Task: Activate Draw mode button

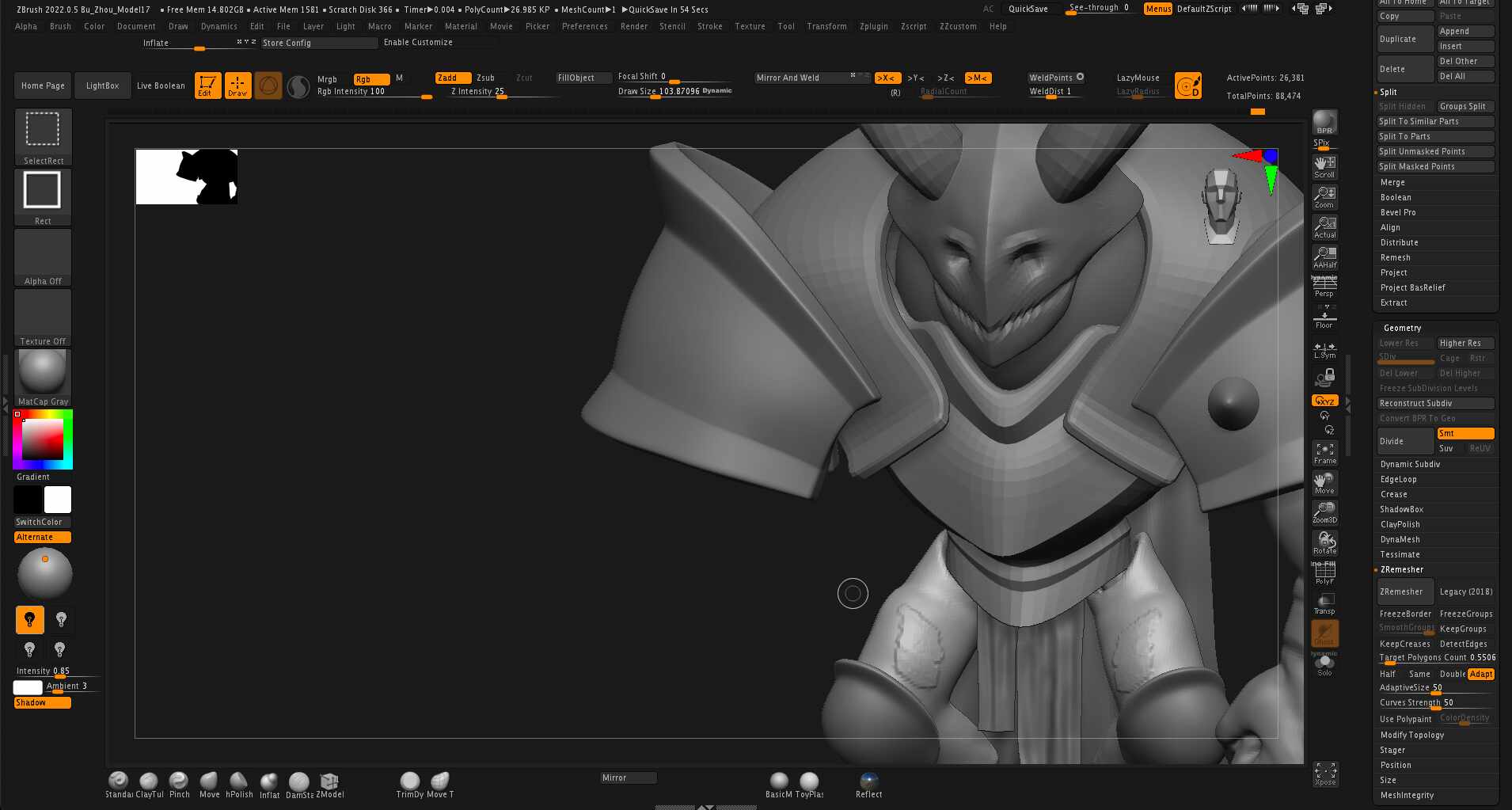Action: coord(237,86)
